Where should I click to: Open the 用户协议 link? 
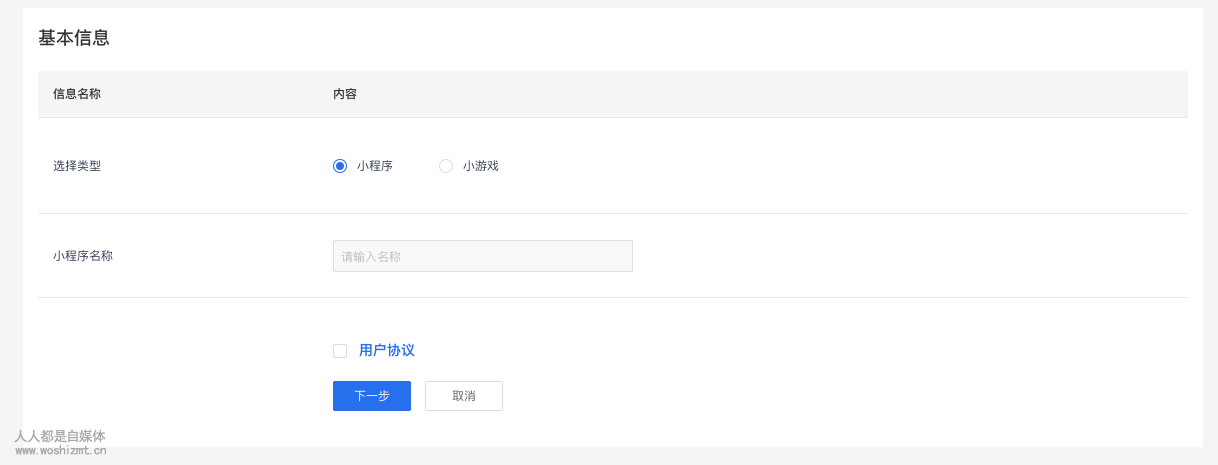[387, 351]
